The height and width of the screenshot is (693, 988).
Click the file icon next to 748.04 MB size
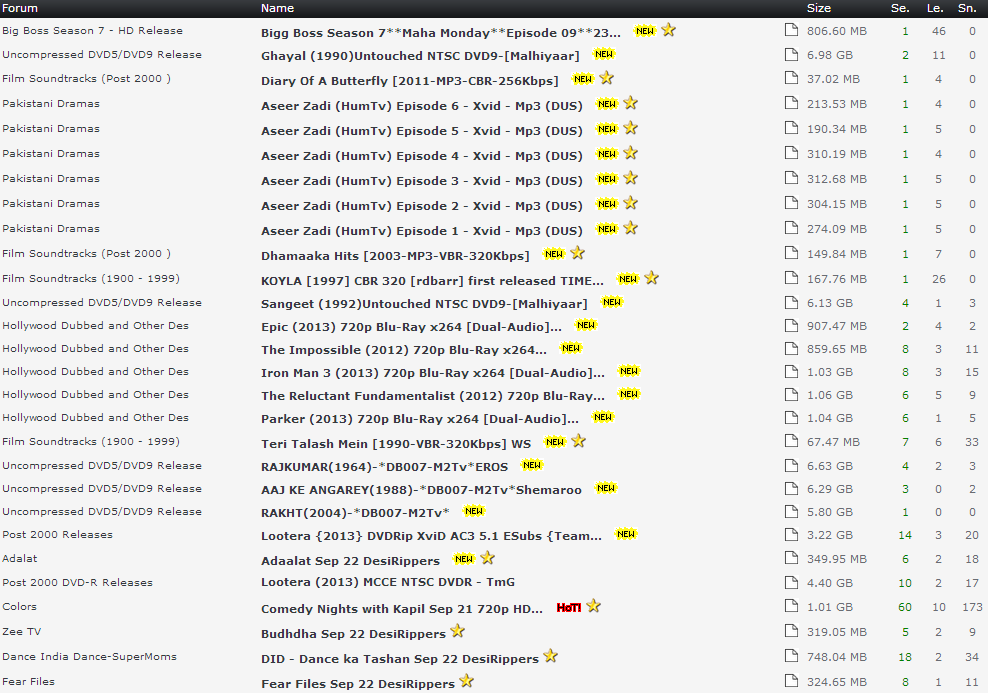coord(791,656)
